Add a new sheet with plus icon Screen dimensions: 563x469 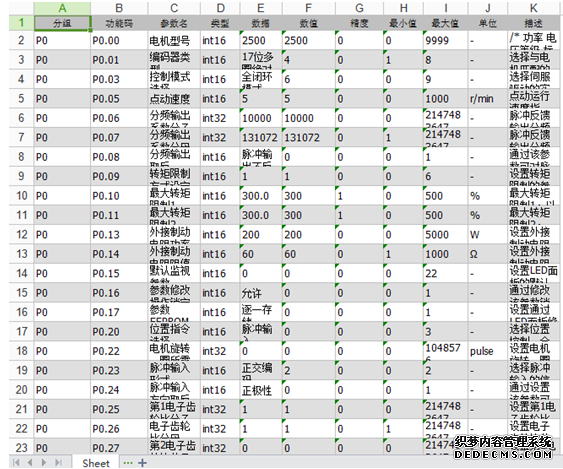142,463
